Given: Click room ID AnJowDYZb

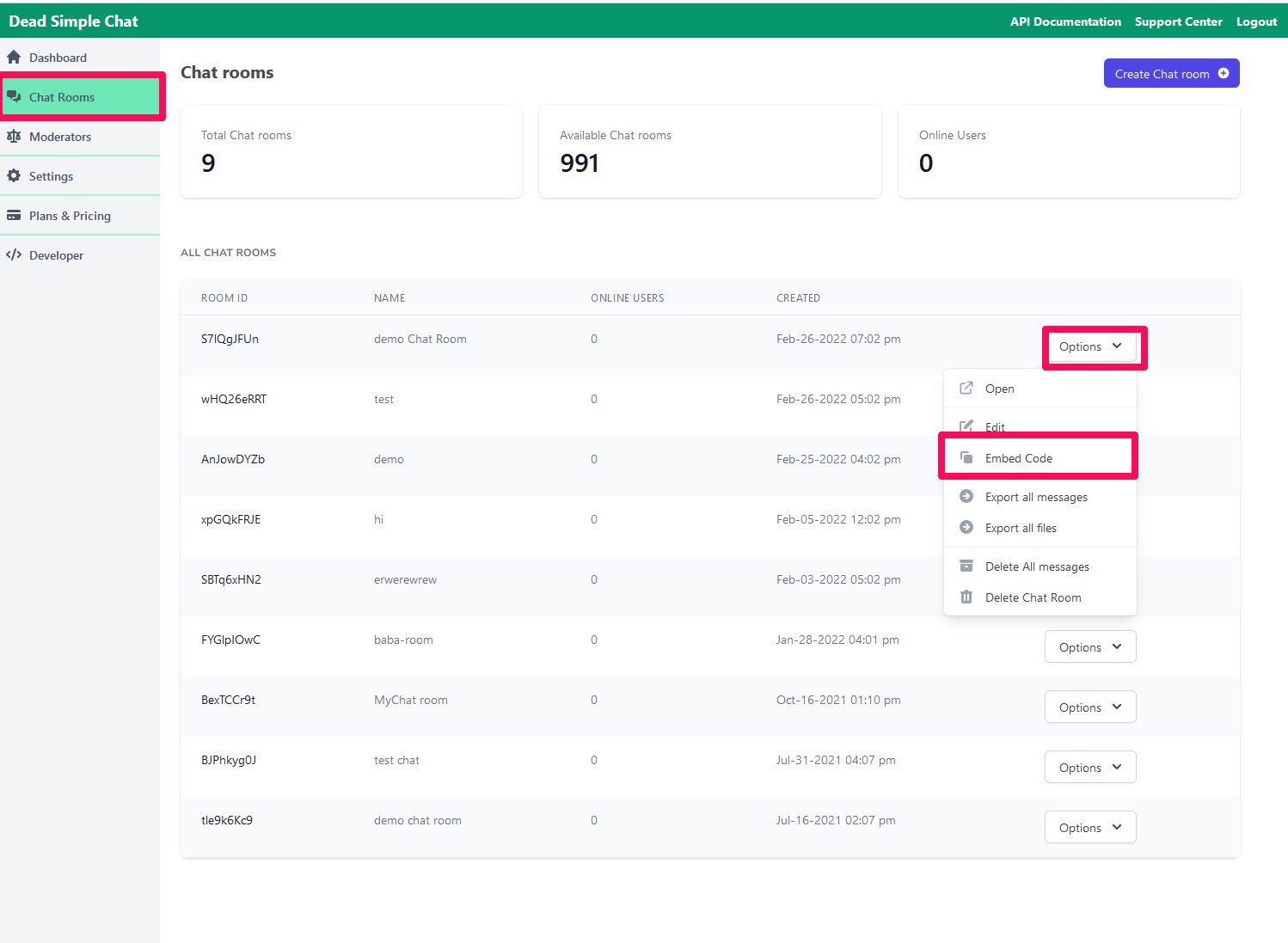Looking at the screenshot, I should click(x=233, y=459).
